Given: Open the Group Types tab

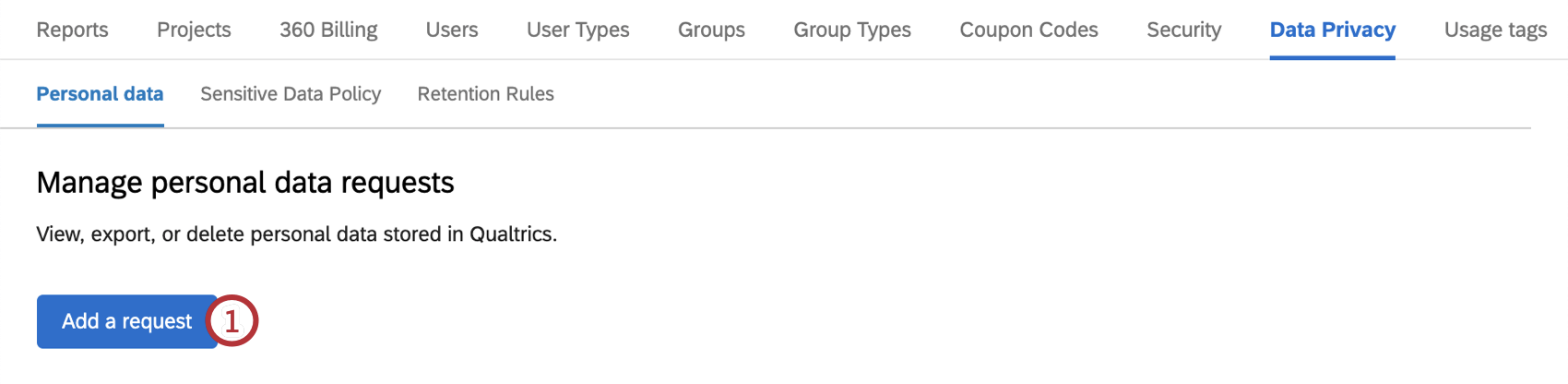Looking at the screenshot, I should 852,30.
